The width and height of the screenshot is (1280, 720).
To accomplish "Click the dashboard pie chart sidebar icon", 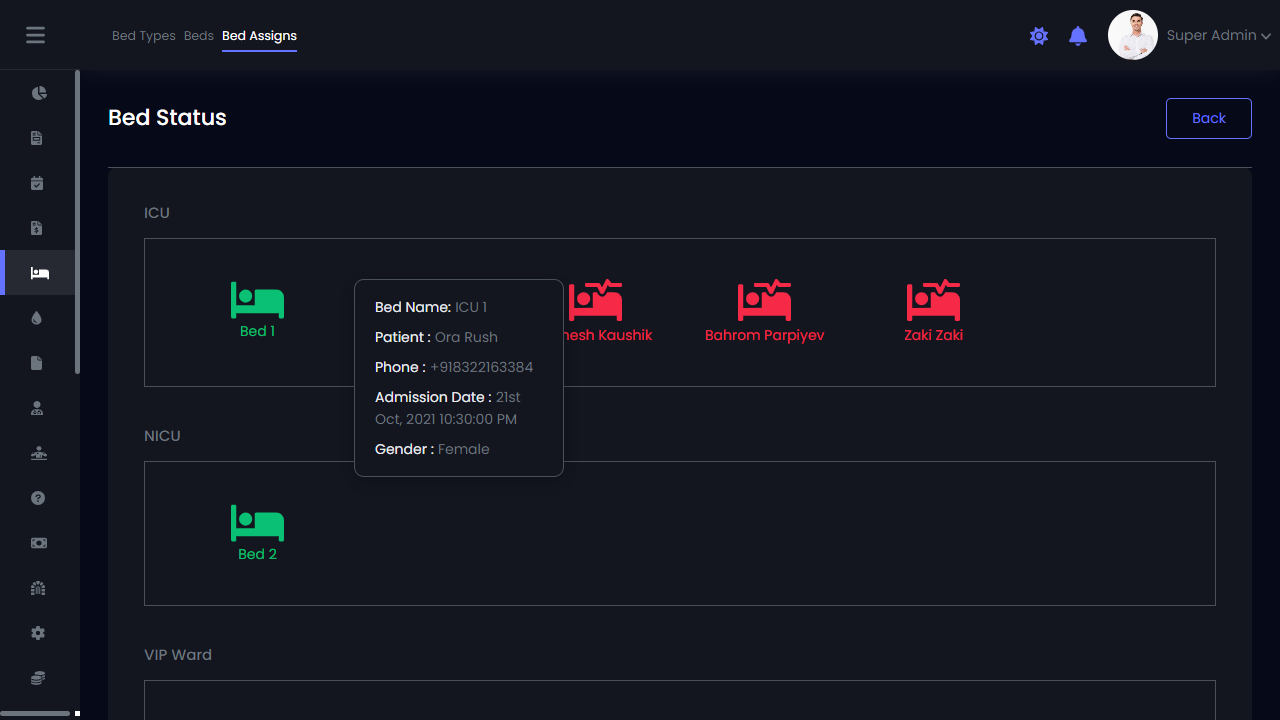I will (39, 93).
